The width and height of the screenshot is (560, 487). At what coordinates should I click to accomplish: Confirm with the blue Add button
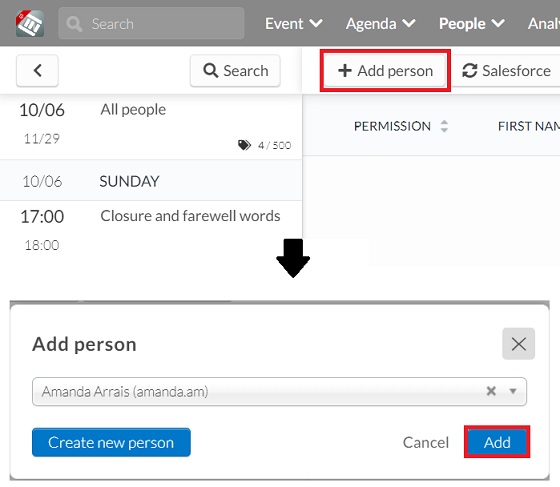[x=497, y=442]
